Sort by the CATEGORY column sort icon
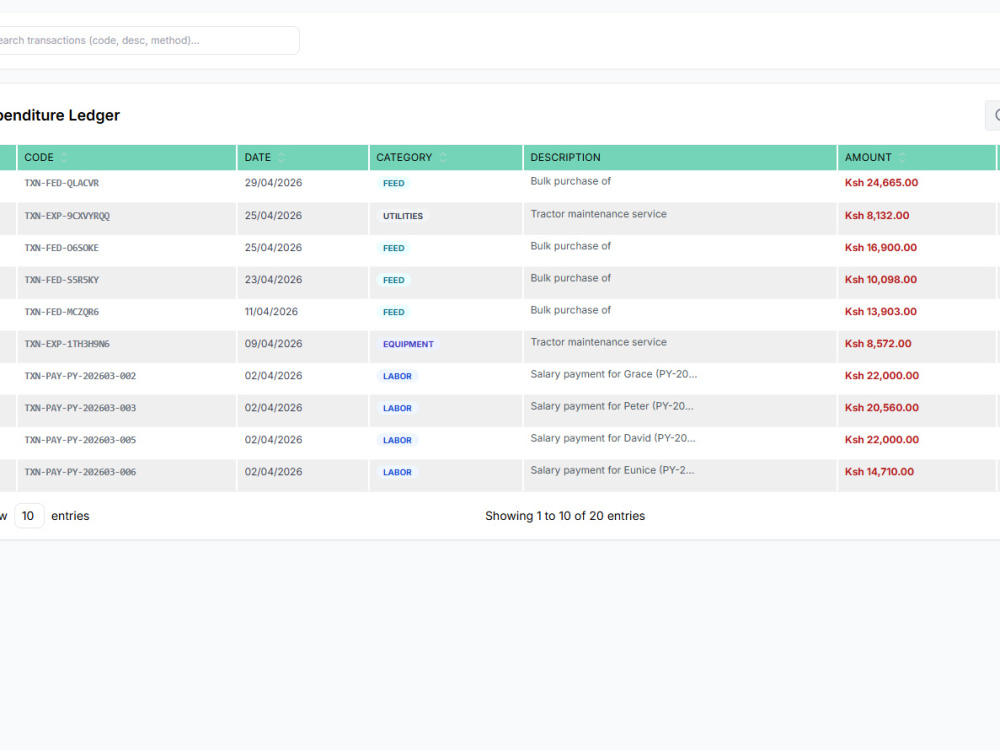The height and width of the screenshot is (750, 1000). 443,158
